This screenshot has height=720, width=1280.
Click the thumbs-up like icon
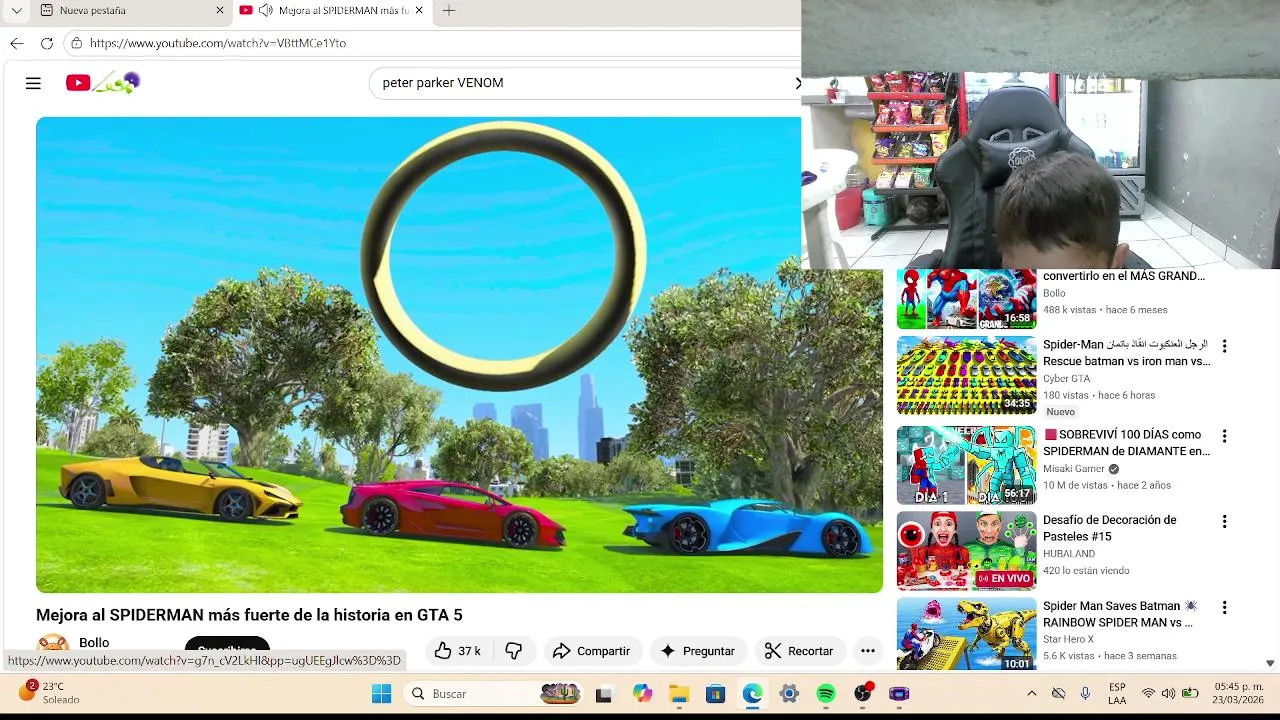click(443, 651)
